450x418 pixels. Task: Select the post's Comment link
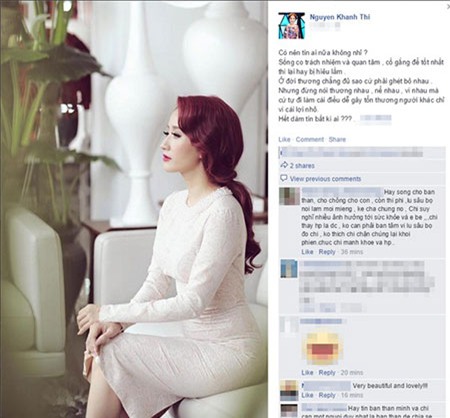point(310,139)
